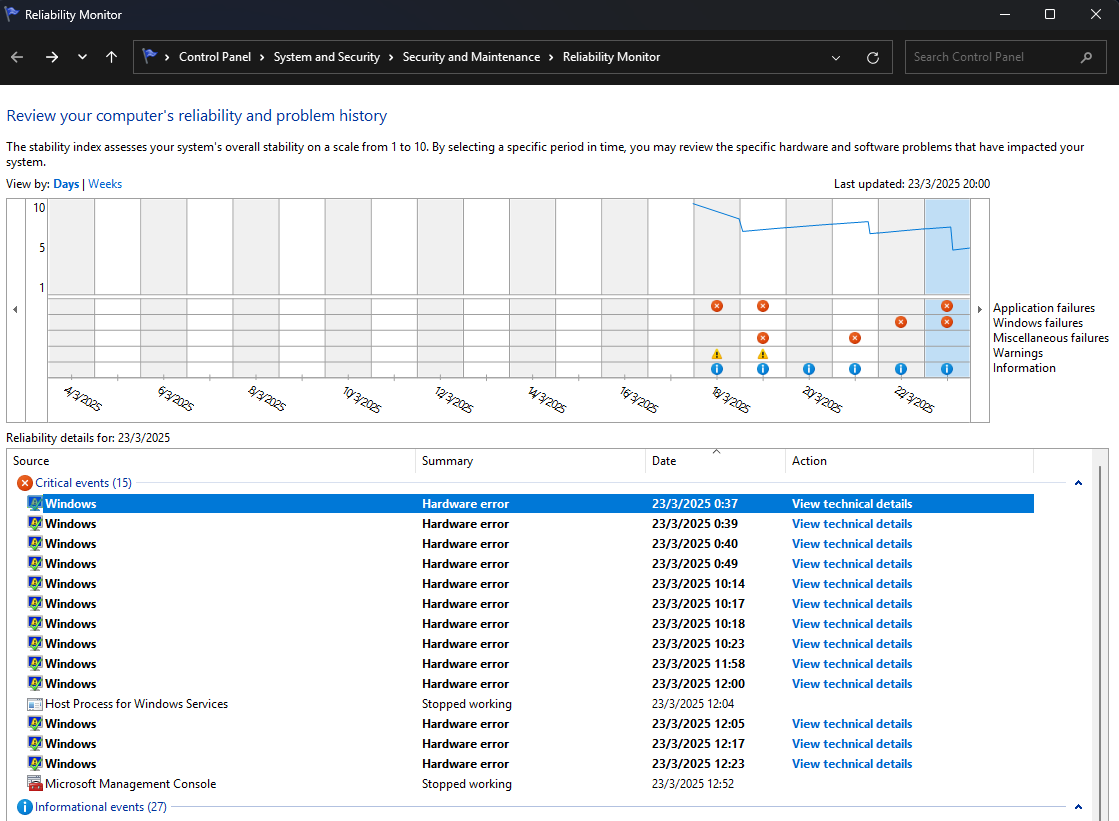View technical details for the 12:23 hardware error
Screen dimensions: 1119x821
click(x=852, y=764)
